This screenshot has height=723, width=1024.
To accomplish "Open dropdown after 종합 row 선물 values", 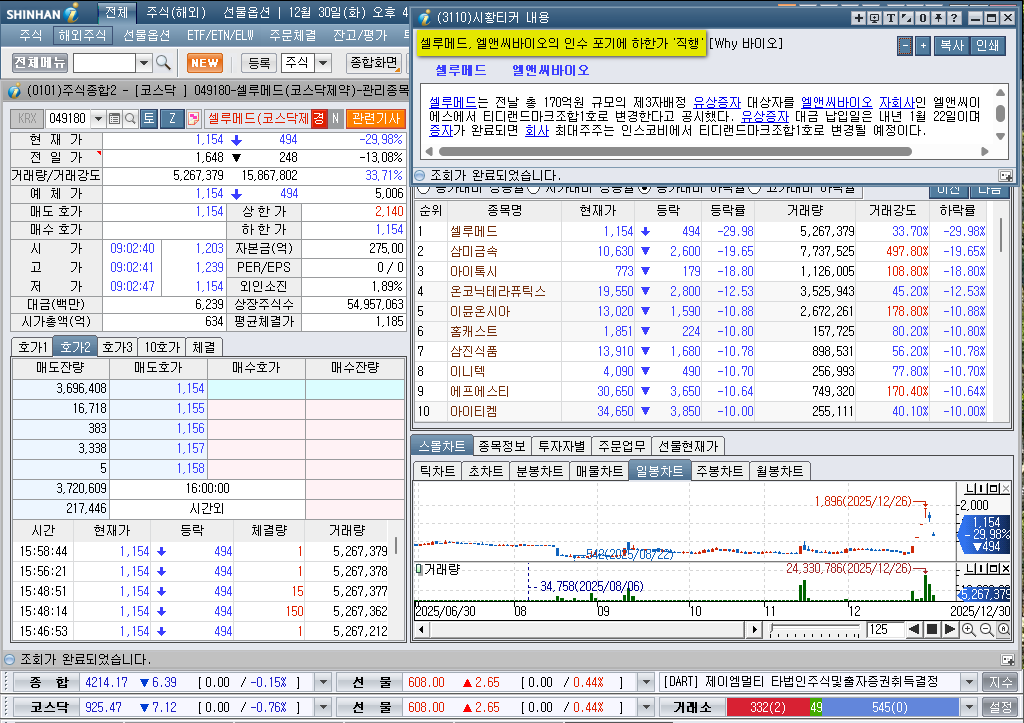I will coord(646,683).
